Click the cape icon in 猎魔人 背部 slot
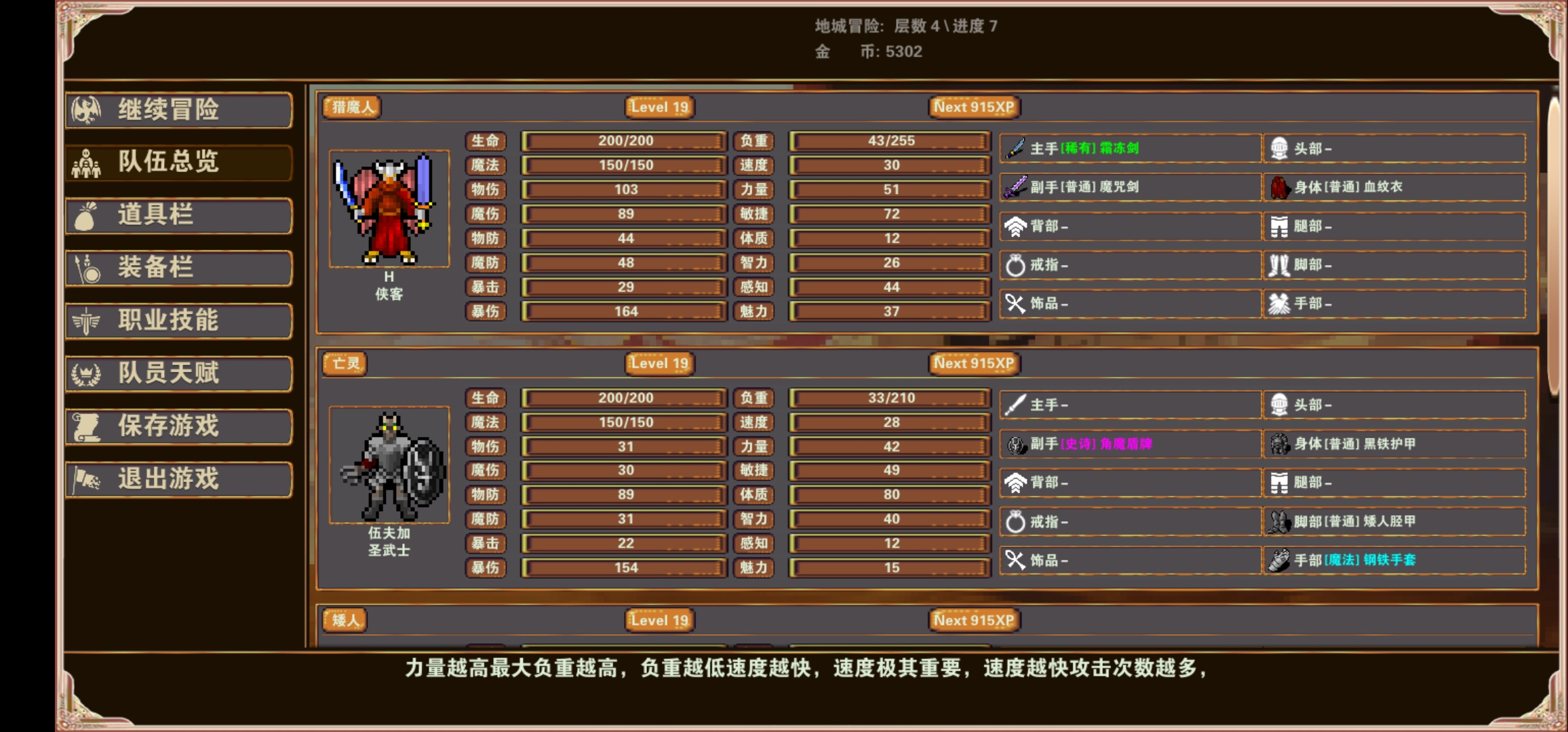Screen dimensions: 1568x732 click(x=1015, y=226)
